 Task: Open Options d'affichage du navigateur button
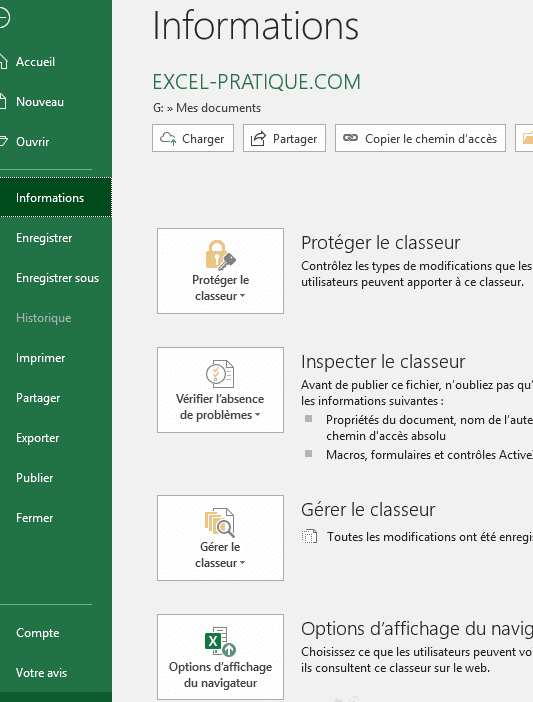(x=220, y=657)
